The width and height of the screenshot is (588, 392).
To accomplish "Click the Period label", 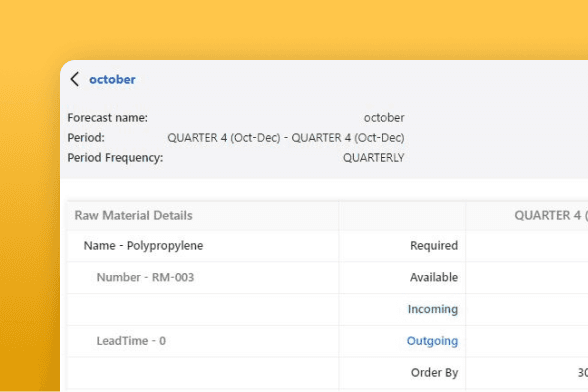I will [x=86, y=138].
